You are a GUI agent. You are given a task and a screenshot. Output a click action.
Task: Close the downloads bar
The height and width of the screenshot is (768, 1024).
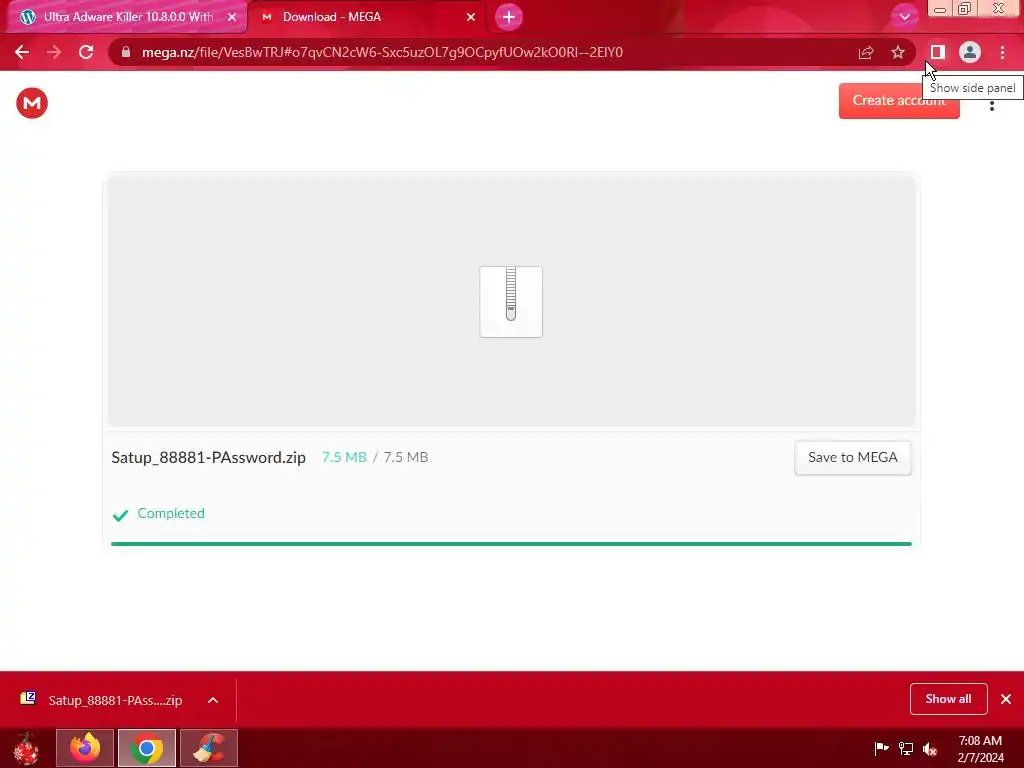coord(1006,699)
